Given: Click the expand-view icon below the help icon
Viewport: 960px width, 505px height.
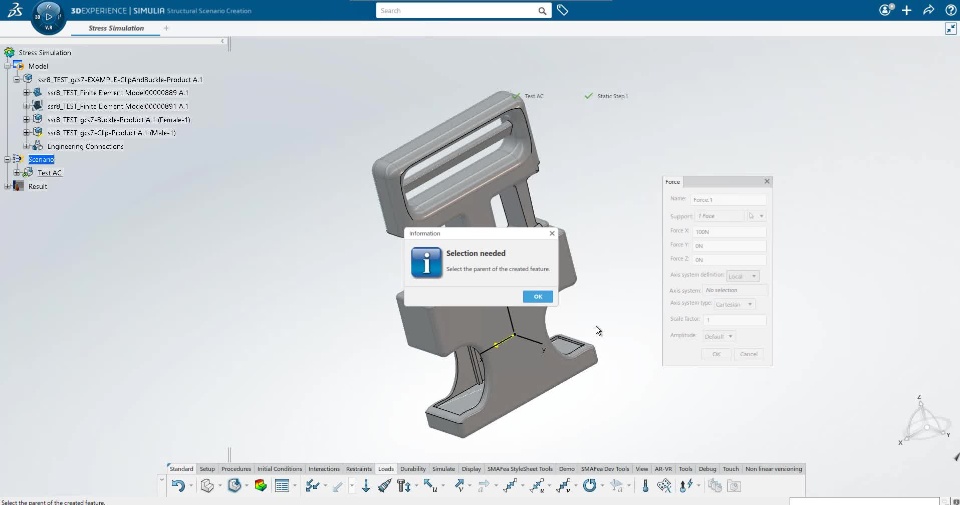Looking at the screenshot, I should (x=950, y=29).
